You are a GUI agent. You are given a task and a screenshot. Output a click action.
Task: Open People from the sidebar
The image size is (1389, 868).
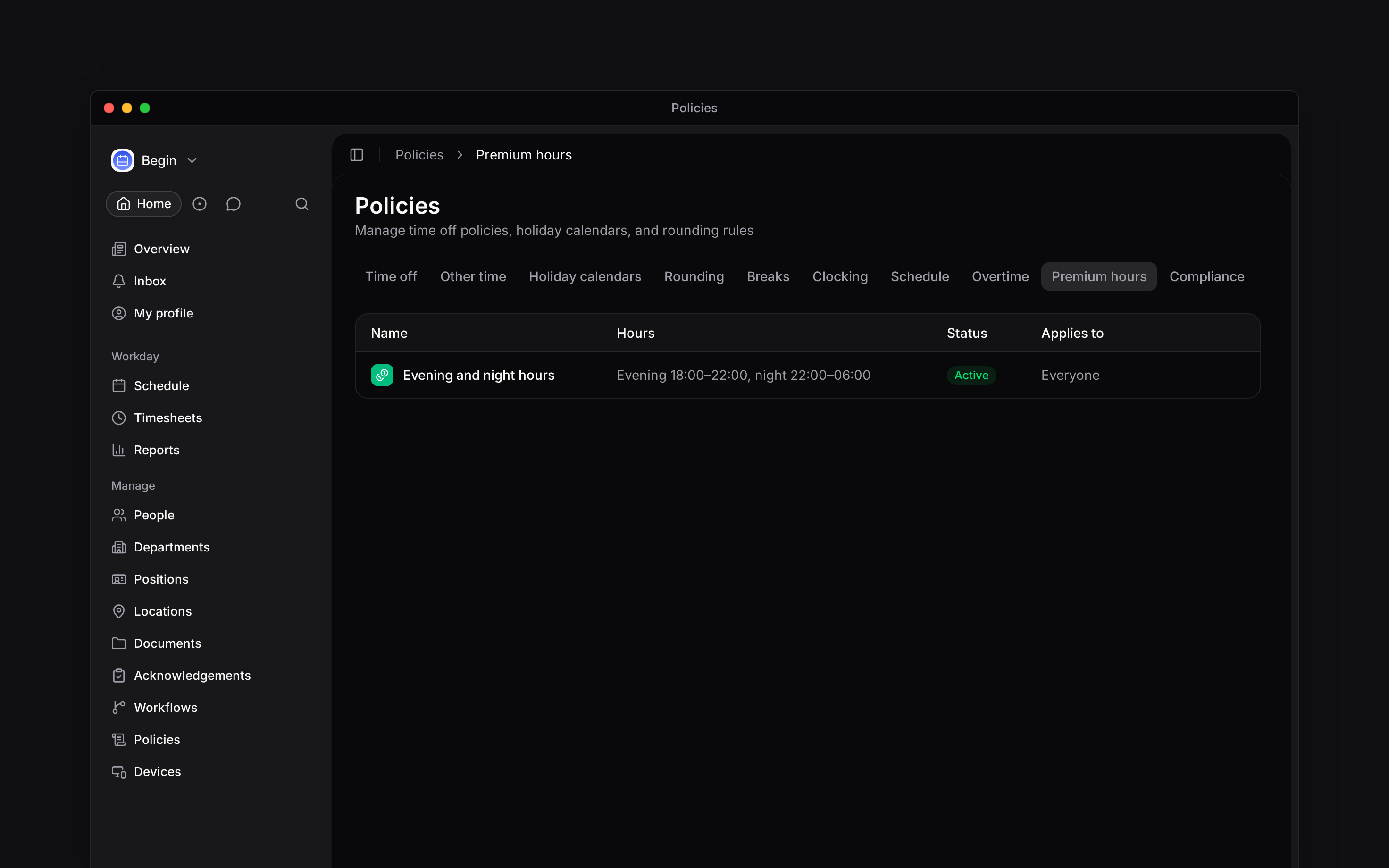(x=211, y=515)
